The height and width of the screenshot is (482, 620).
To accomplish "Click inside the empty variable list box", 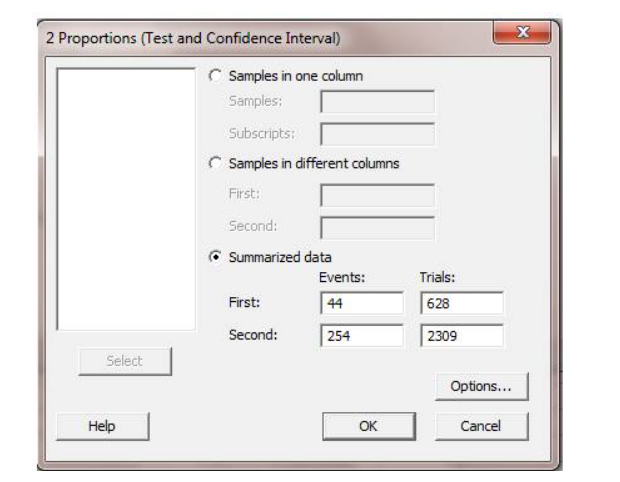I will tap(126, 198).
